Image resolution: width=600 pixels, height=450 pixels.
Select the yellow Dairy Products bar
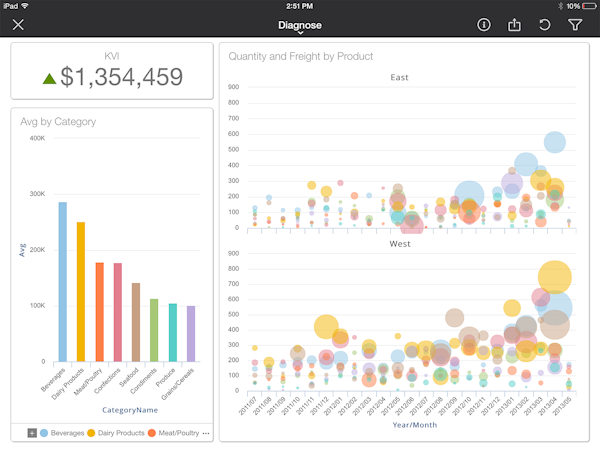click(81, 292)
